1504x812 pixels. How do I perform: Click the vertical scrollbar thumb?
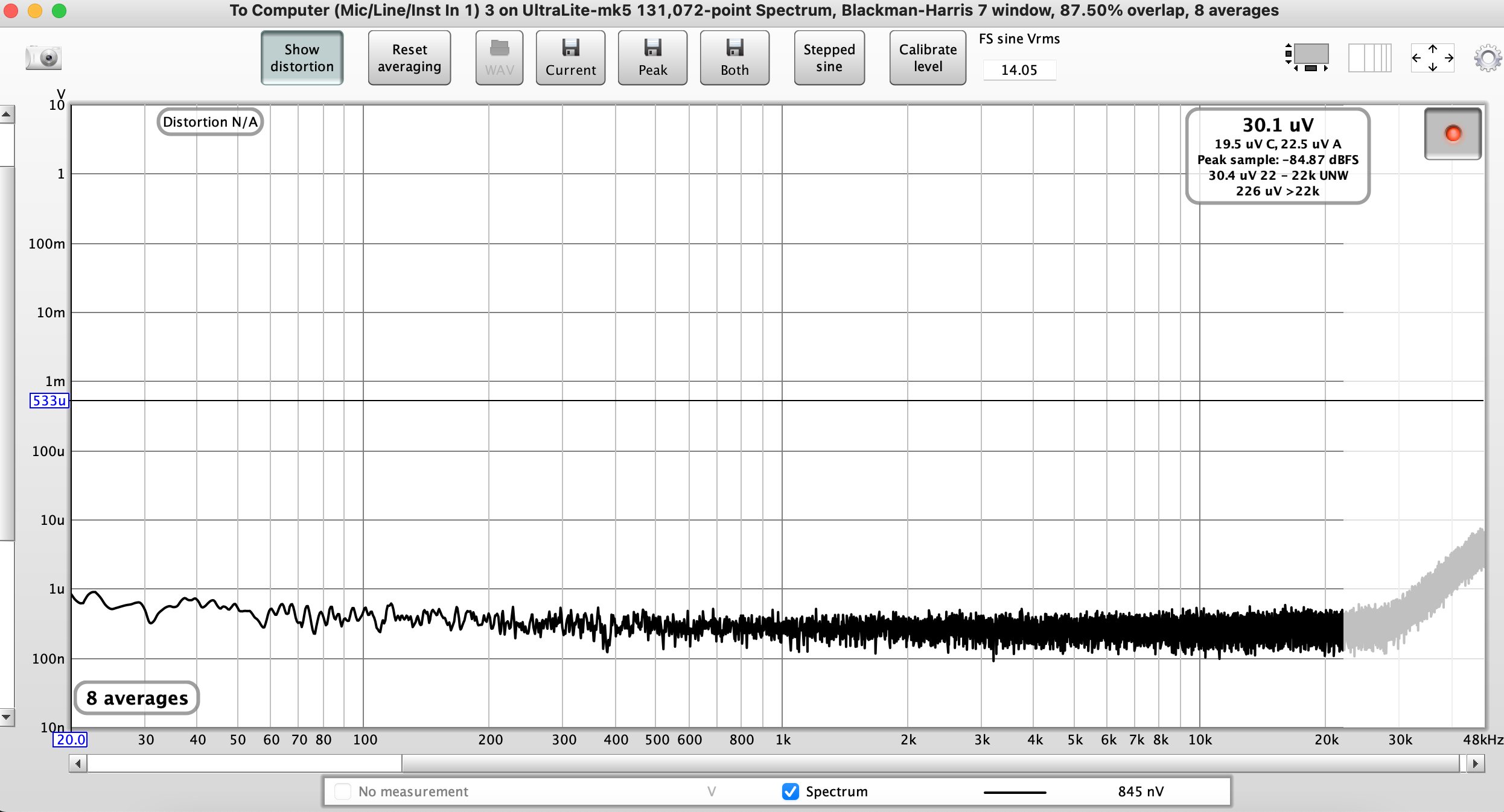(7, 354)
